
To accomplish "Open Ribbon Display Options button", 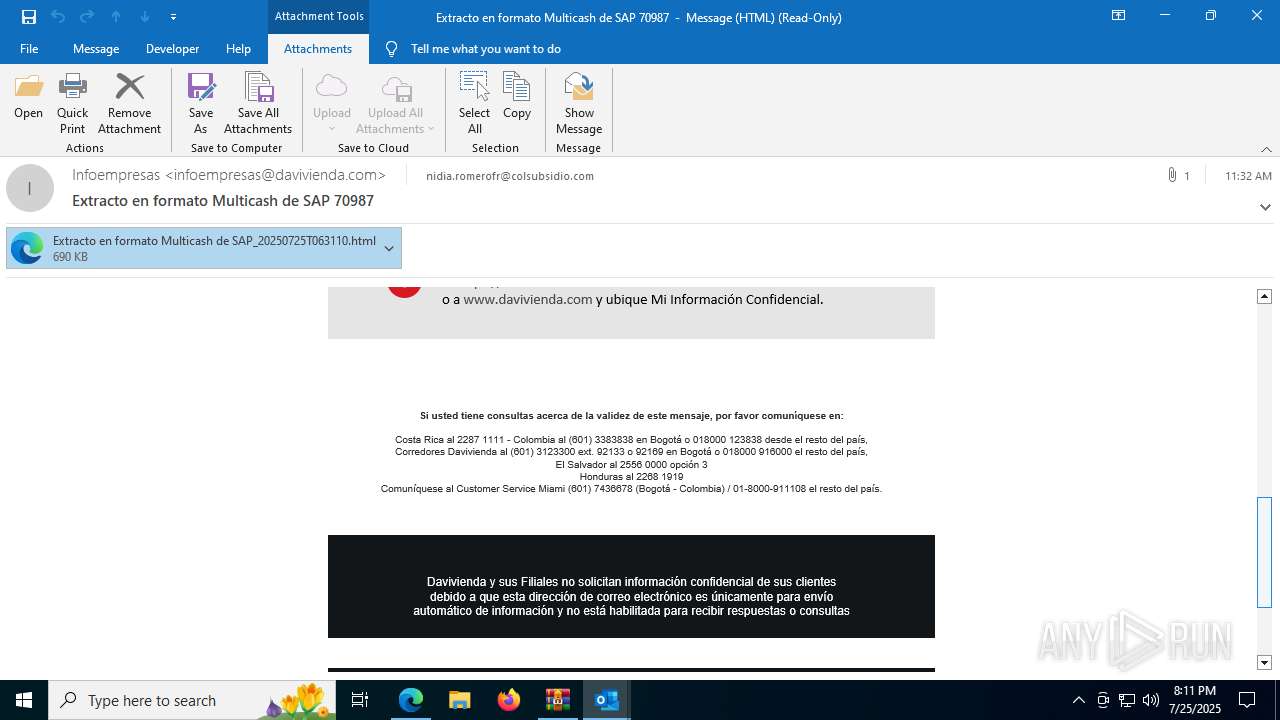I will [x=1118, y=16].
